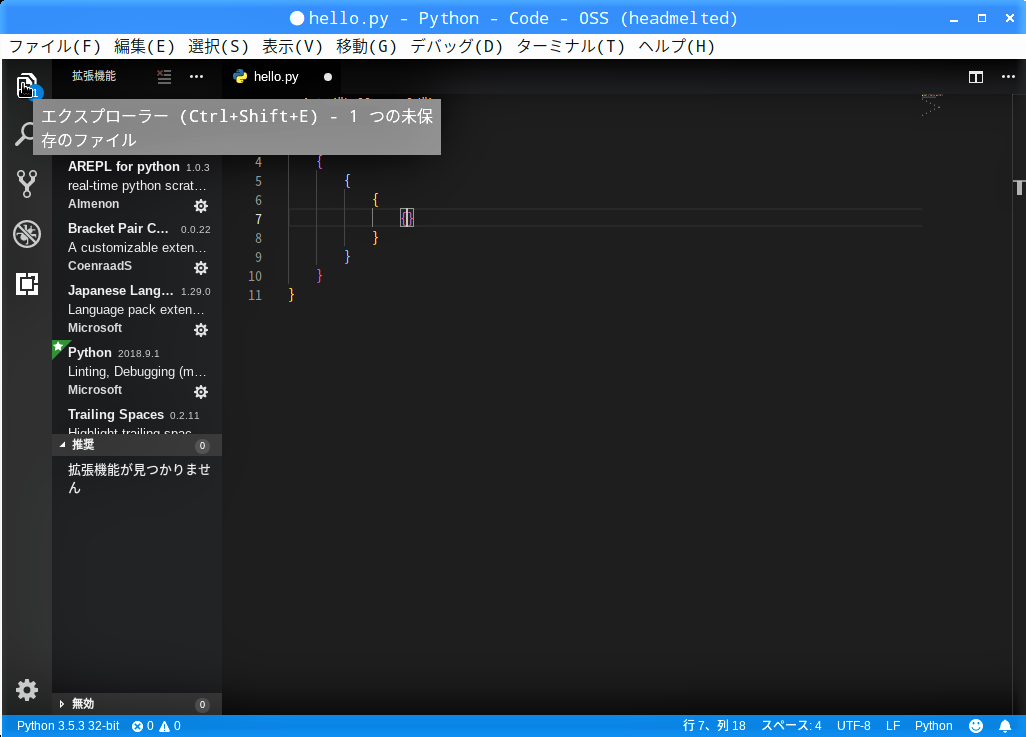The image size is (1026, 737).
Task: Click the Almenon publisher name
Action: [x=94, y=204]
